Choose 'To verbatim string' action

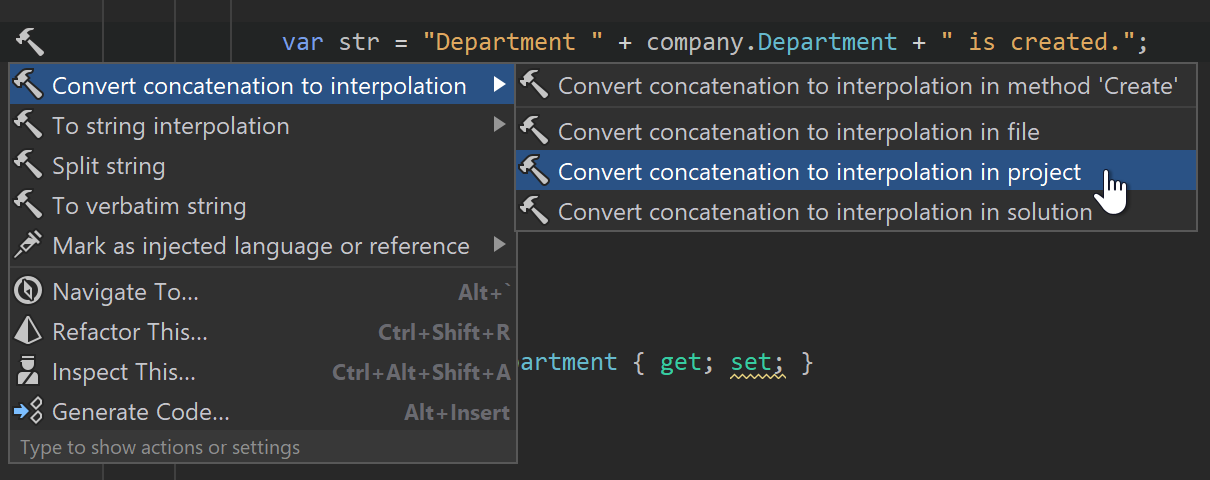[x=148, y=206]
